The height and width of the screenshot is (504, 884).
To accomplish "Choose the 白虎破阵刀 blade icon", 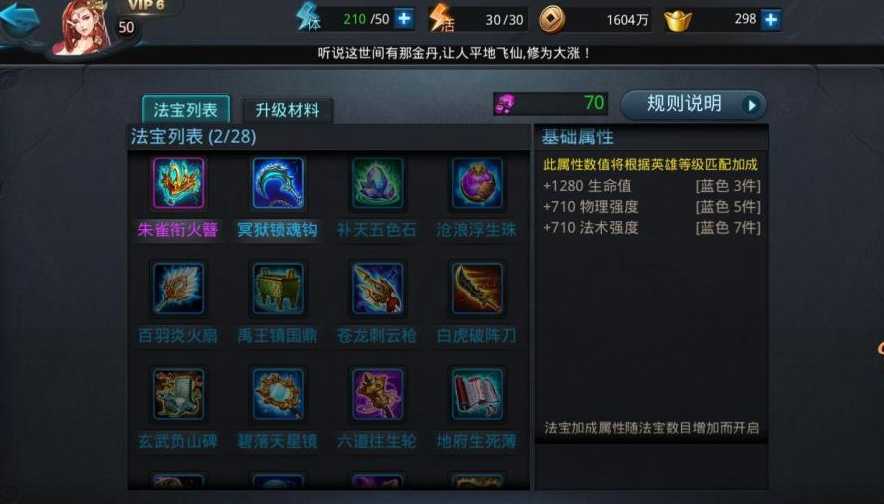I will coord(477,289).
